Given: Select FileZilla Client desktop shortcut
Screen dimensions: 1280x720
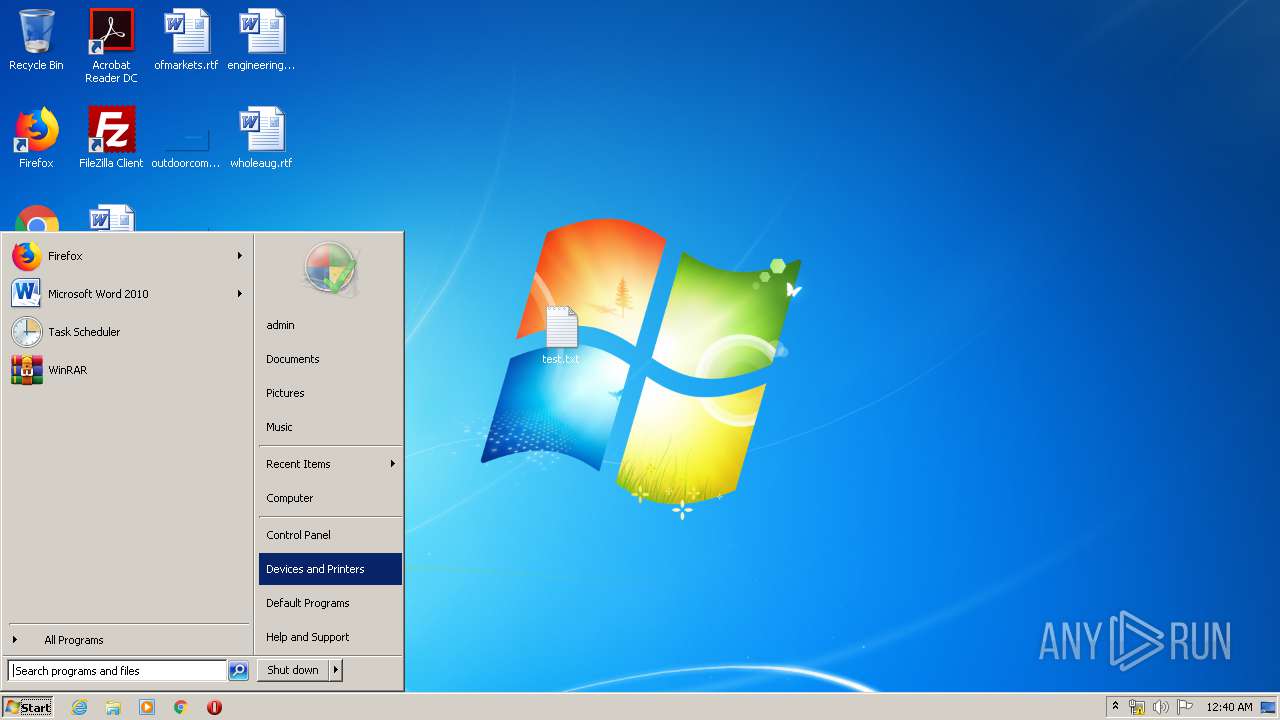Looking at the screenshot, I should point(111,138).
